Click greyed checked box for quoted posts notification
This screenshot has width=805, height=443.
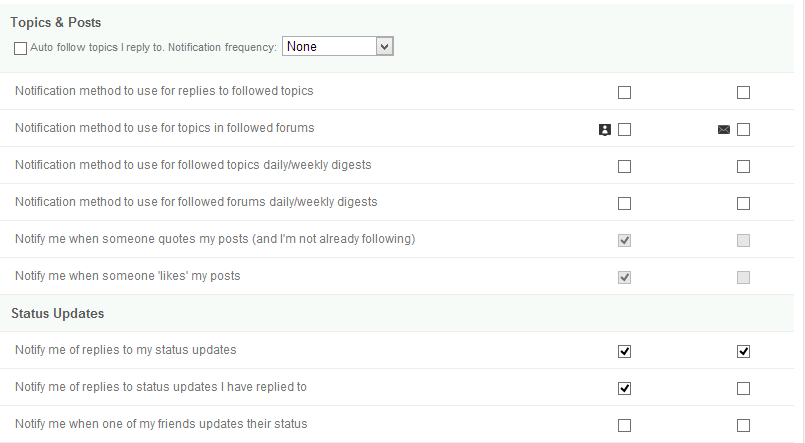625,240
